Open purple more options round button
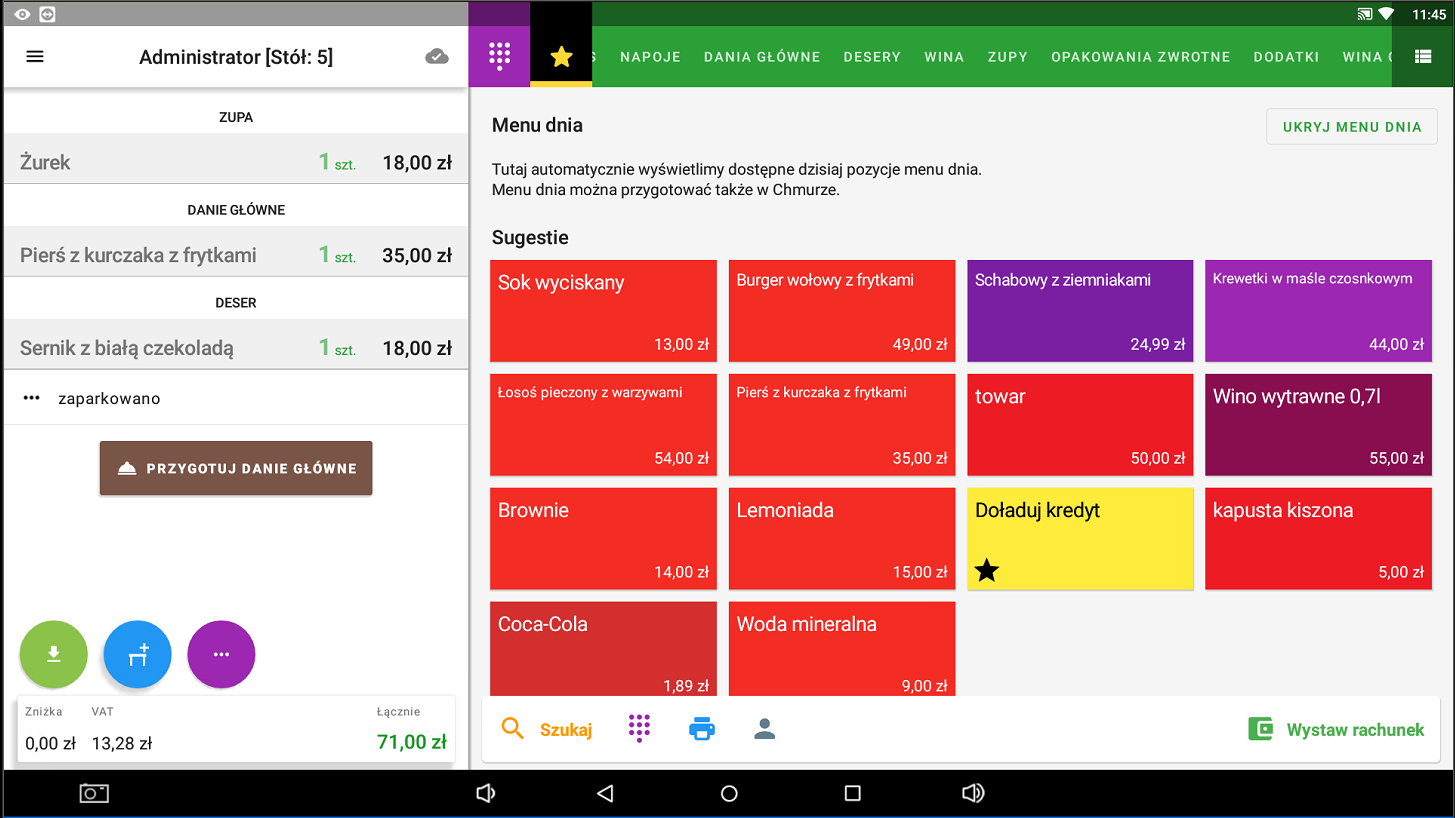Viewport: 1455px width, 818px height. pyautogui.click(x=221, y=654)
